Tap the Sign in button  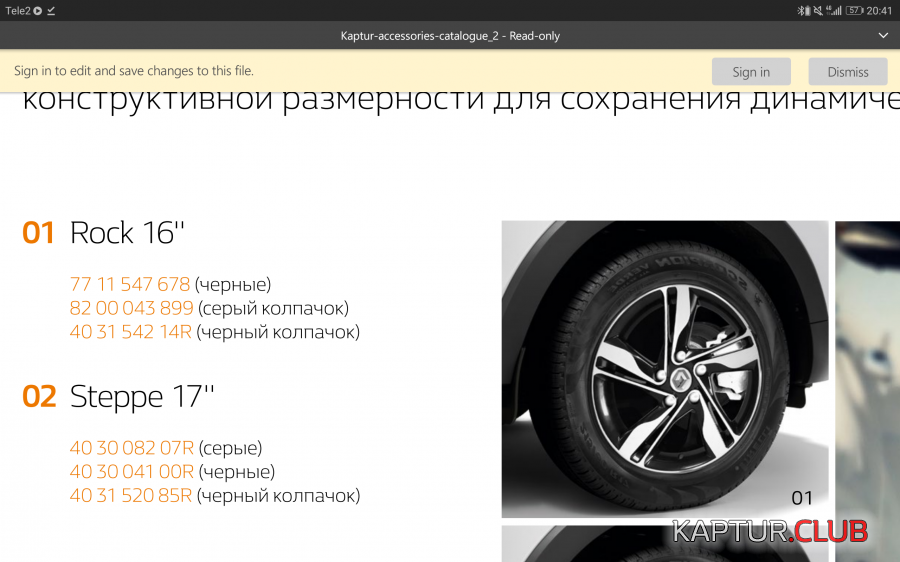(751, 72)
